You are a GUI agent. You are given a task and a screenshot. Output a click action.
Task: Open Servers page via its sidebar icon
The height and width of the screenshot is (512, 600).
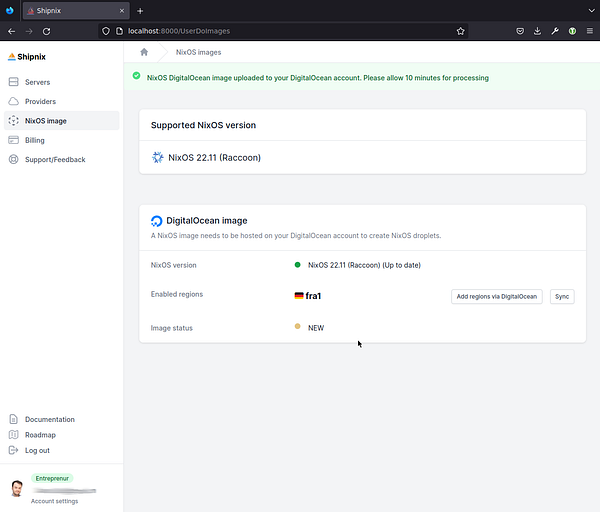coord(13,82)
